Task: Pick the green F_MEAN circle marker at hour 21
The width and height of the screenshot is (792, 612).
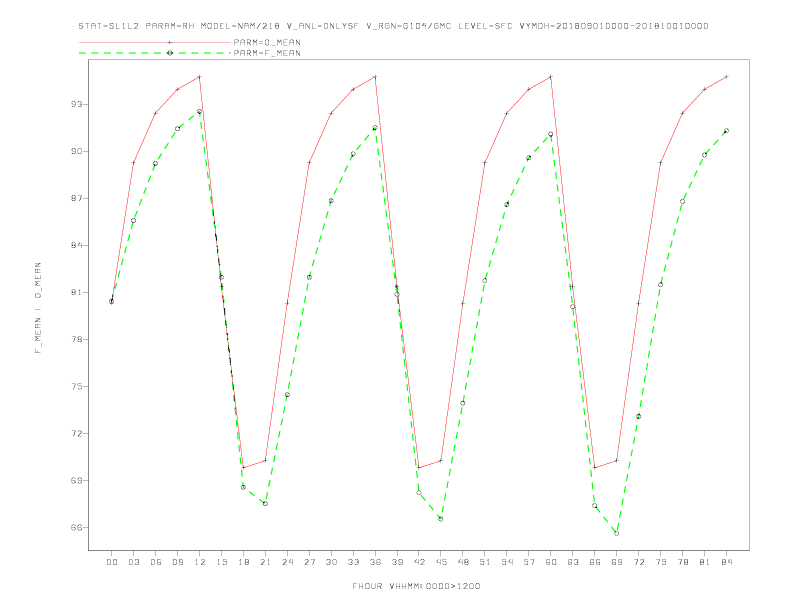Action: pyautogui.click(x=265, y=503)
